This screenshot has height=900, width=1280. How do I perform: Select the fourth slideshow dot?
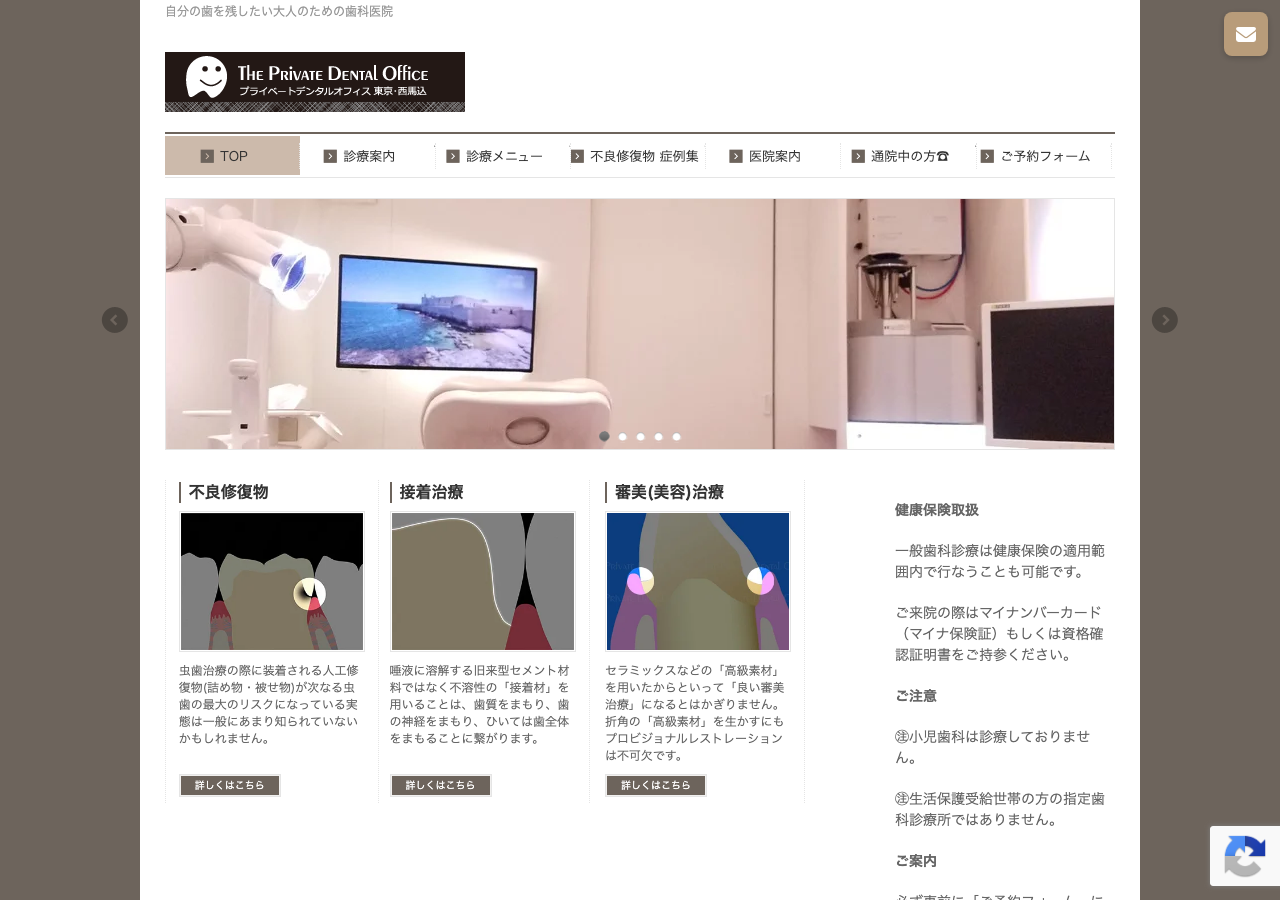(659, 437)
